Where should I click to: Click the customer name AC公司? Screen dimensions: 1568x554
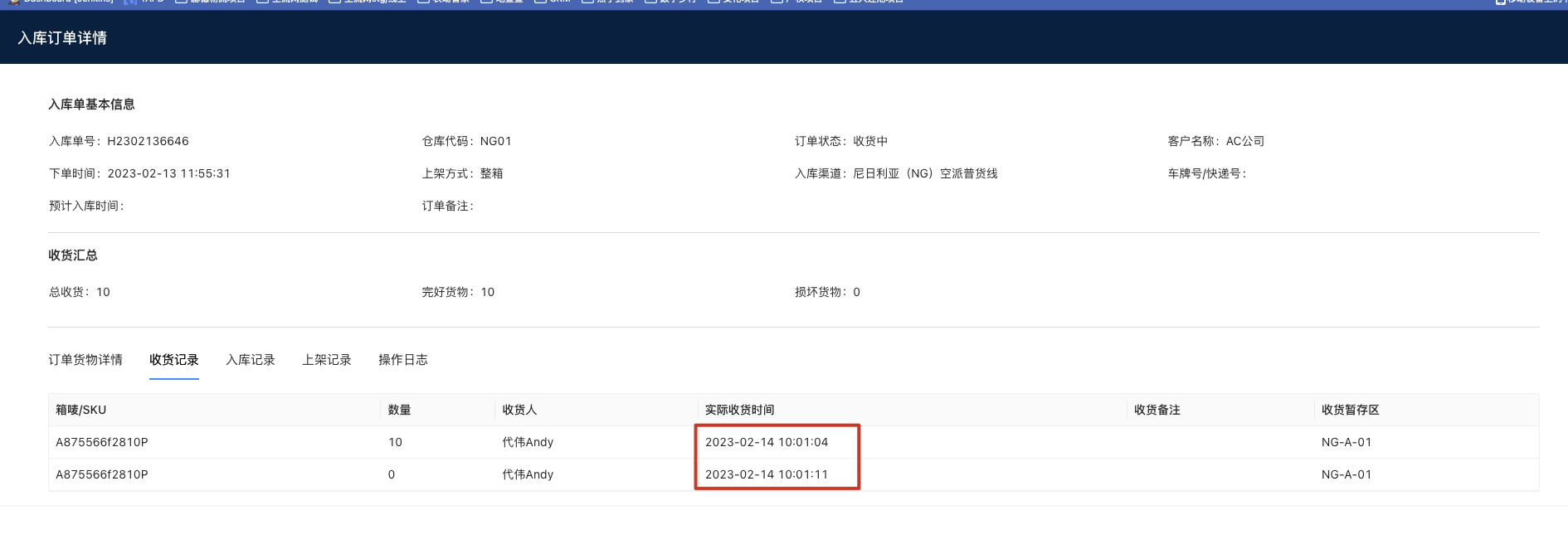coord(1245,141)
